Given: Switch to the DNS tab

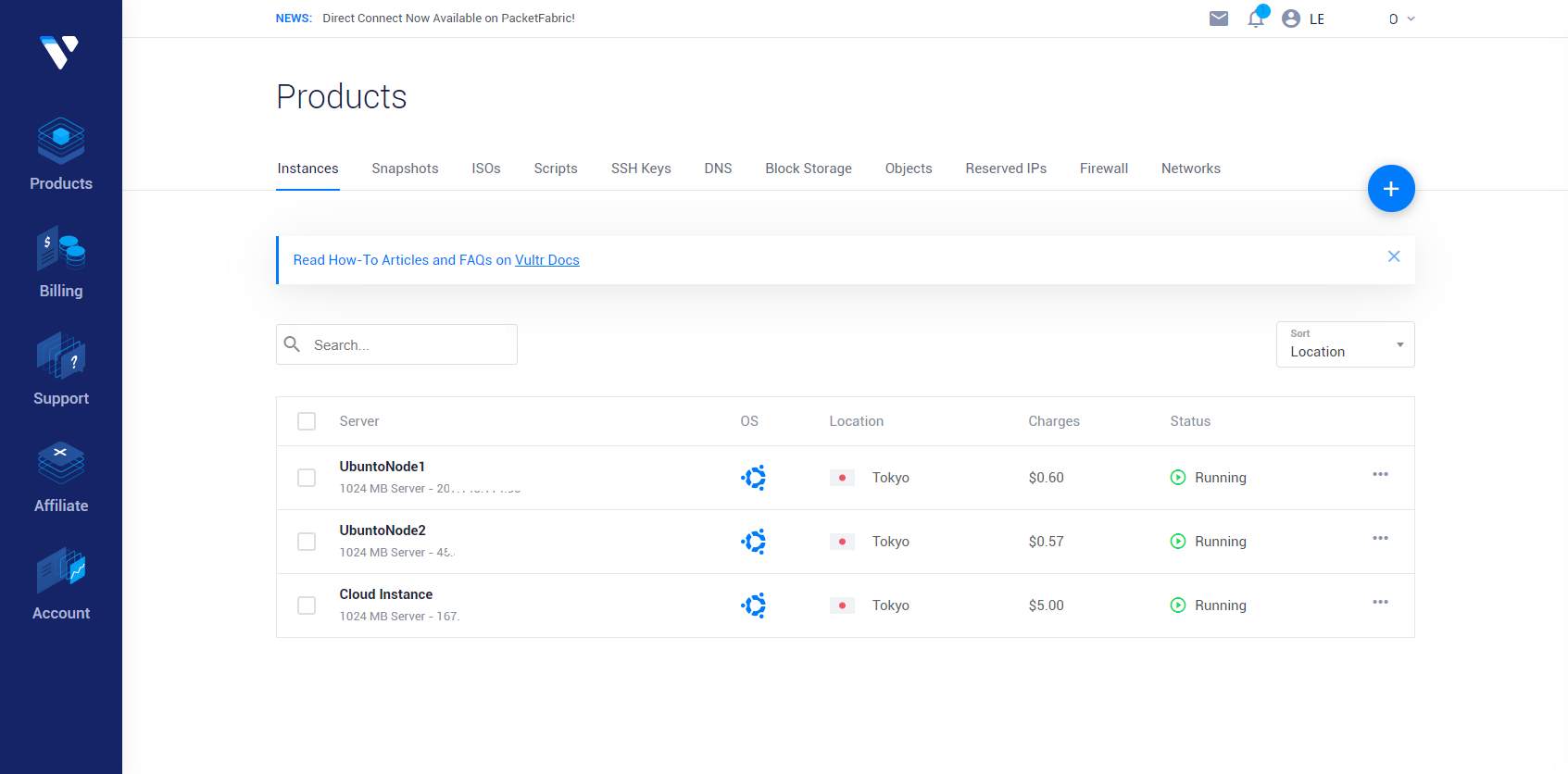Looking at the screenshot, I should coord(718,169).
